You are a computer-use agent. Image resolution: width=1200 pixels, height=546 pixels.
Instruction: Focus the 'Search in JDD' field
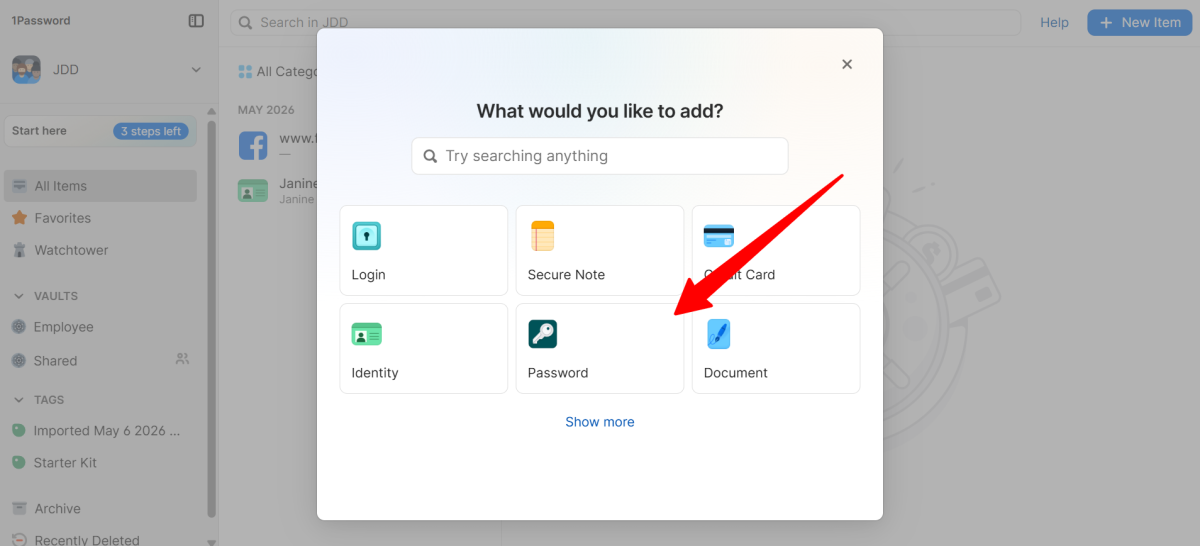pos(625,22)
